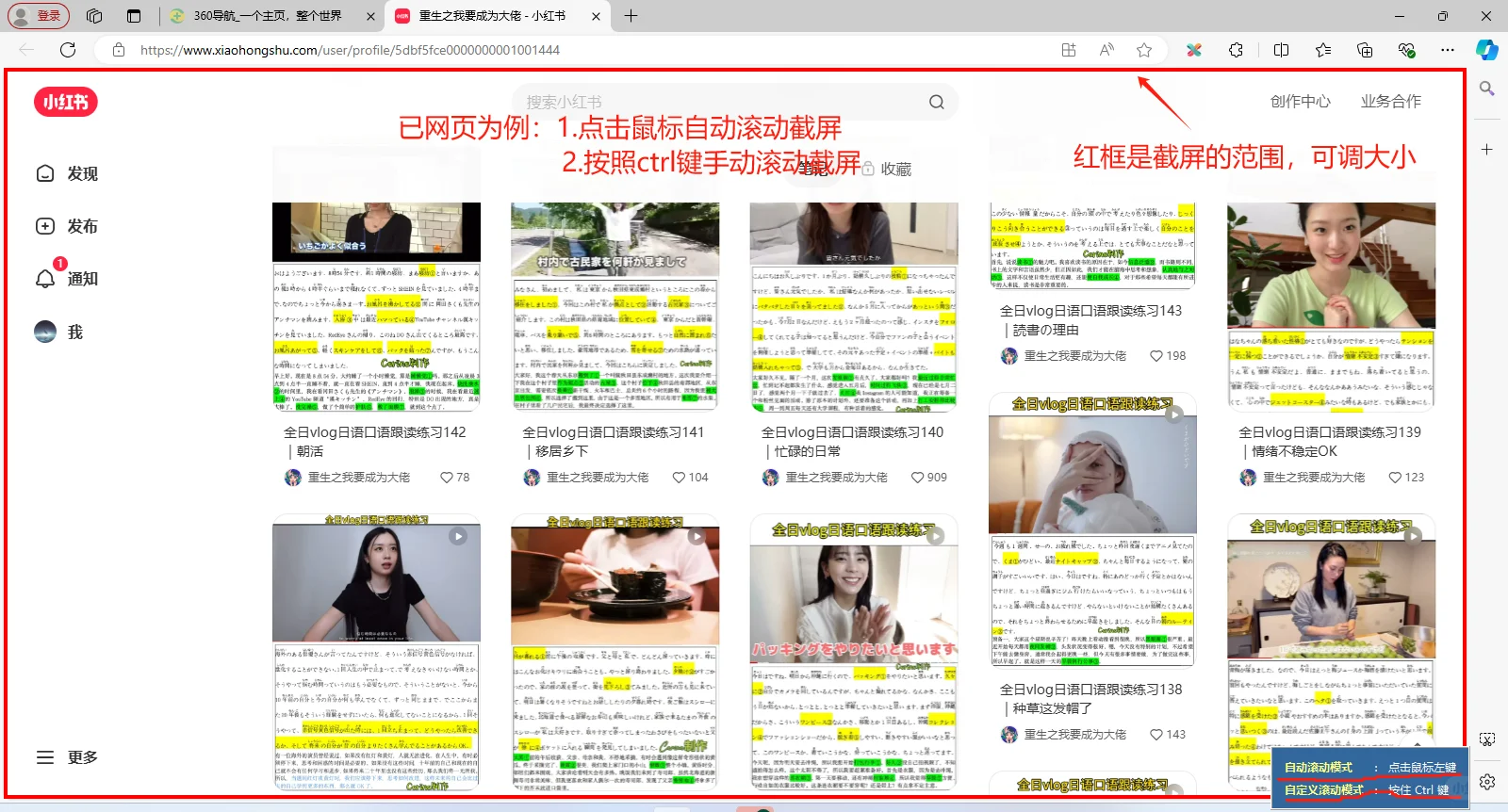The image size is (1508, 812).
Task: Open the 我 profile entry
Action: coord(60,332)
